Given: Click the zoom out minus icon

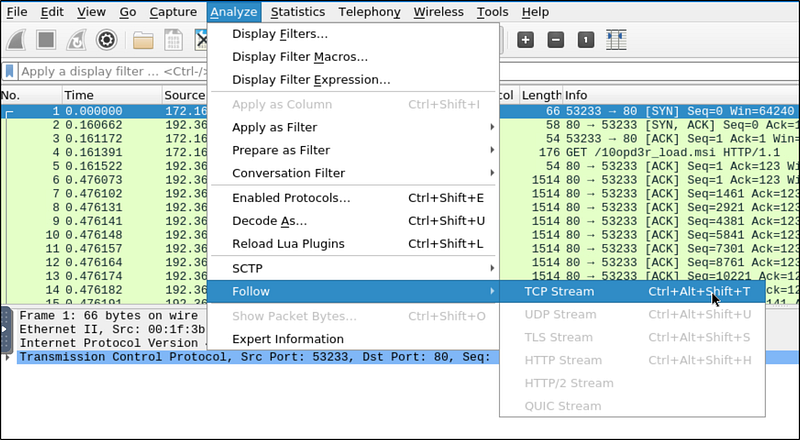Looking at the screenshot, I should (556, 40).
